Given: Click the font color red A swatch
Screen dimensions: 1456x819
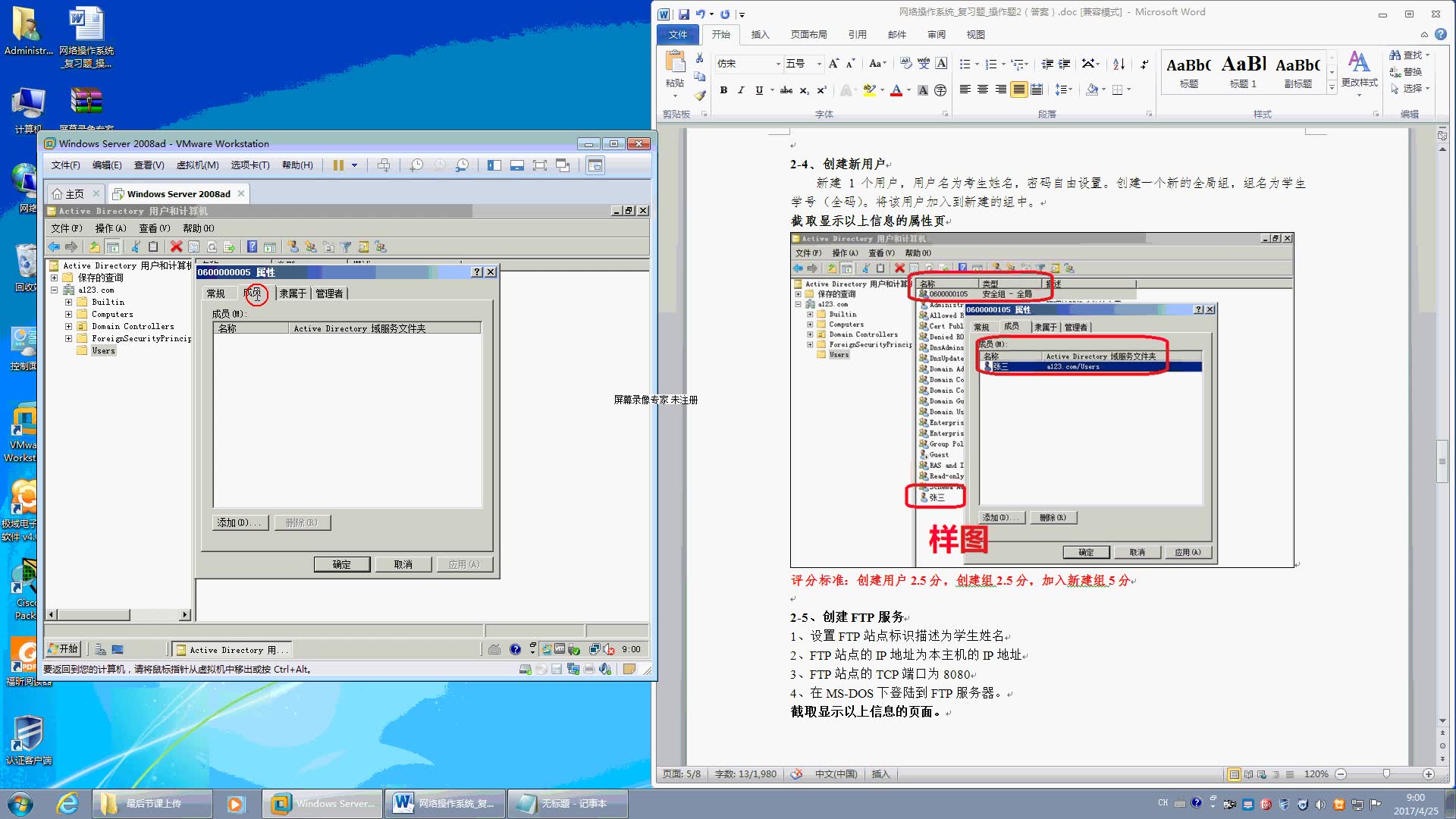Looking at the screenshot, I should click(896, 90).
